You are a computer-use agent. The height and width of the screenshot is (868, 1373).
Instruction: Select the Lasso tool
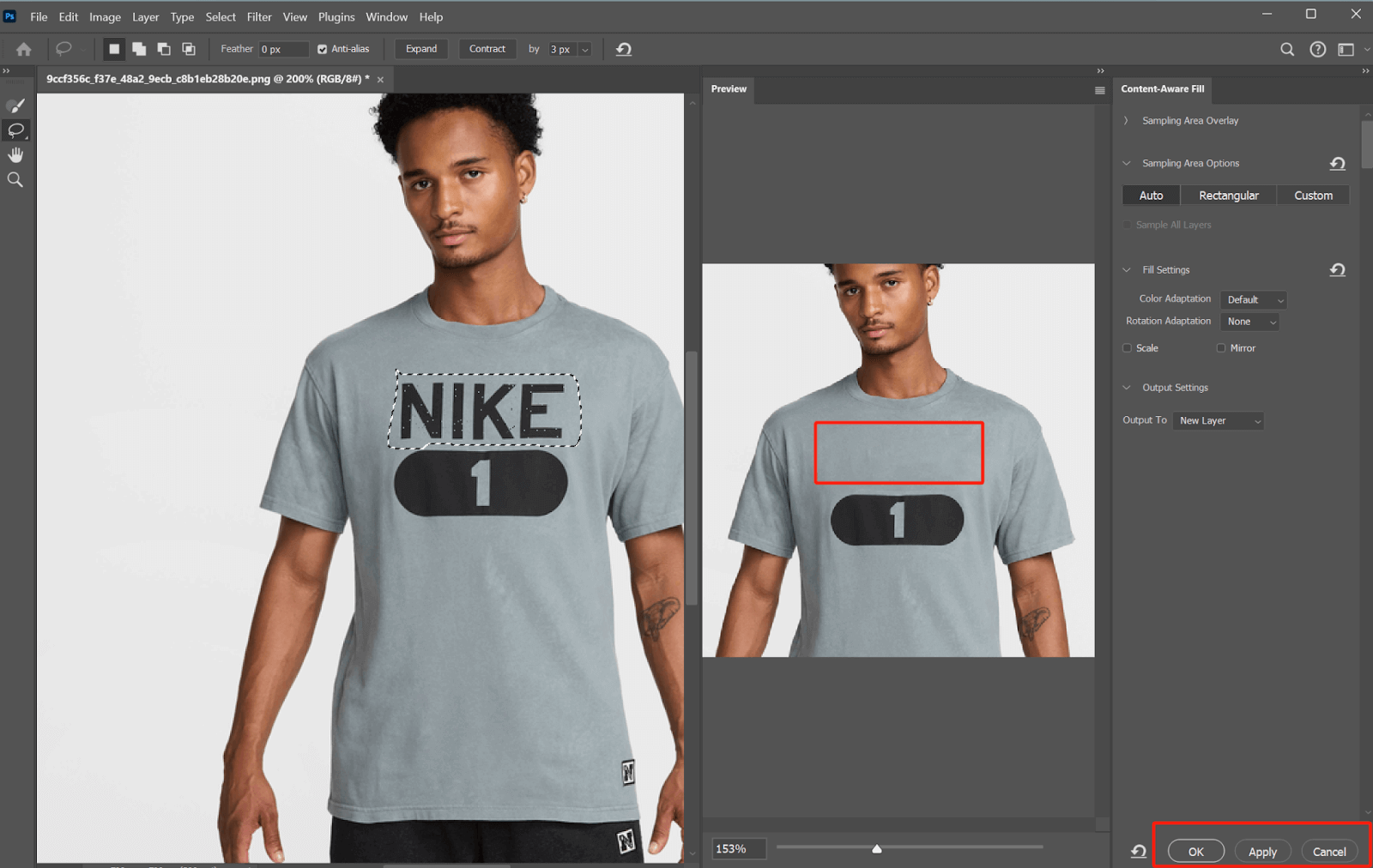[x=15, y=130]
